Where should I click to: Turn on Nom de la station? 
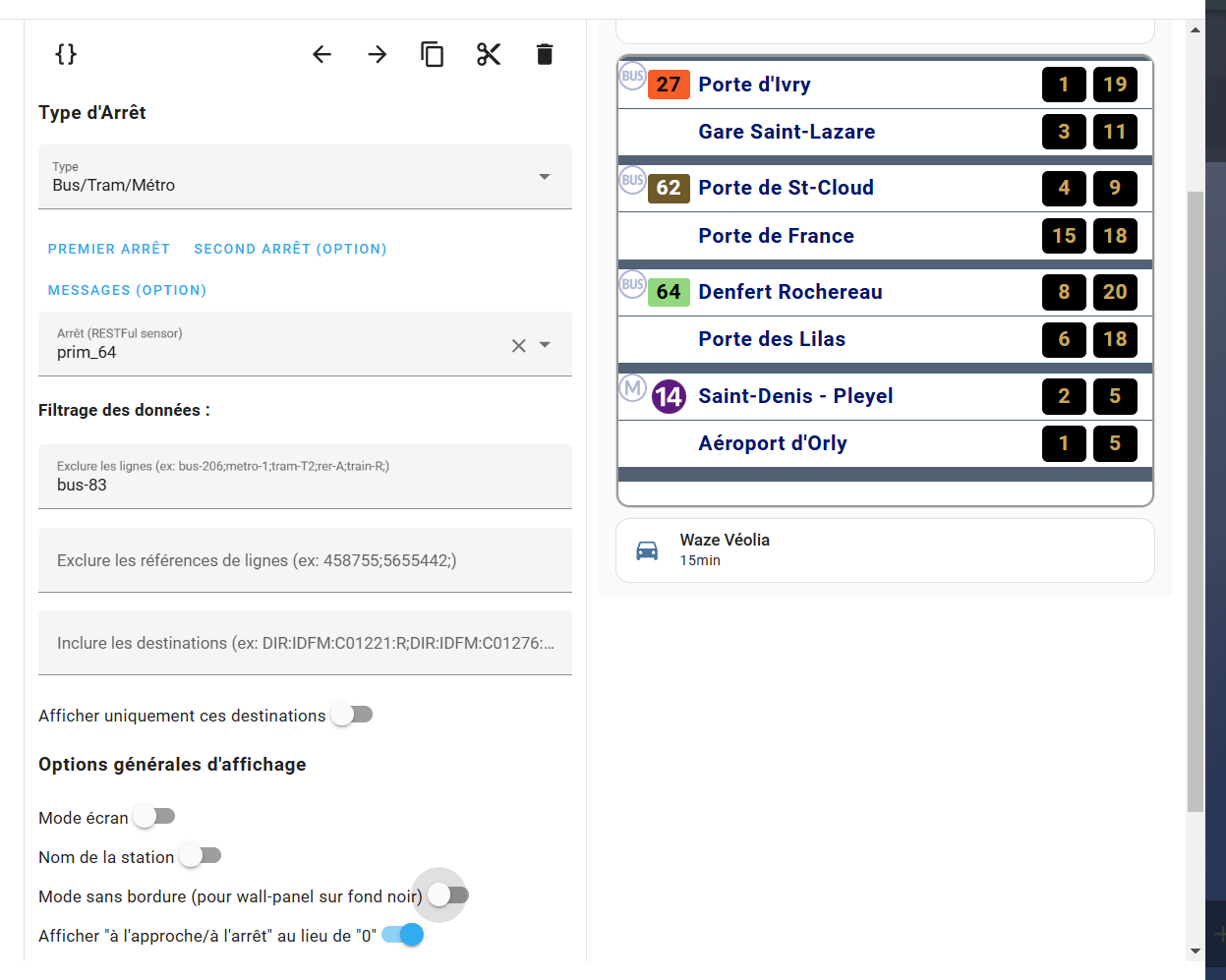tap(201, 856)
